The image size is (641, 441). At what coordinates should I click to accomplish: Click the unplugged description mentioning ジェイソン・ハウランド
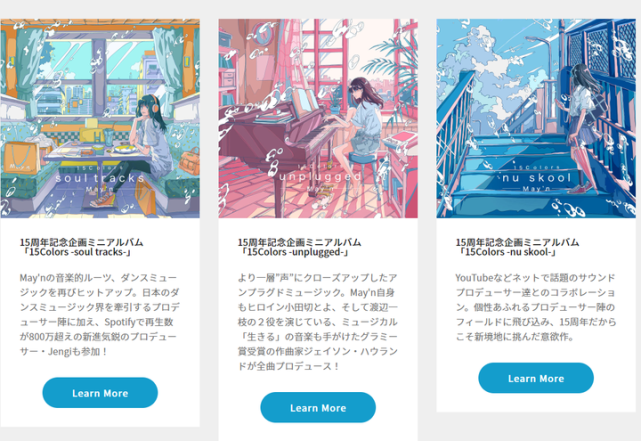[318, 322]
